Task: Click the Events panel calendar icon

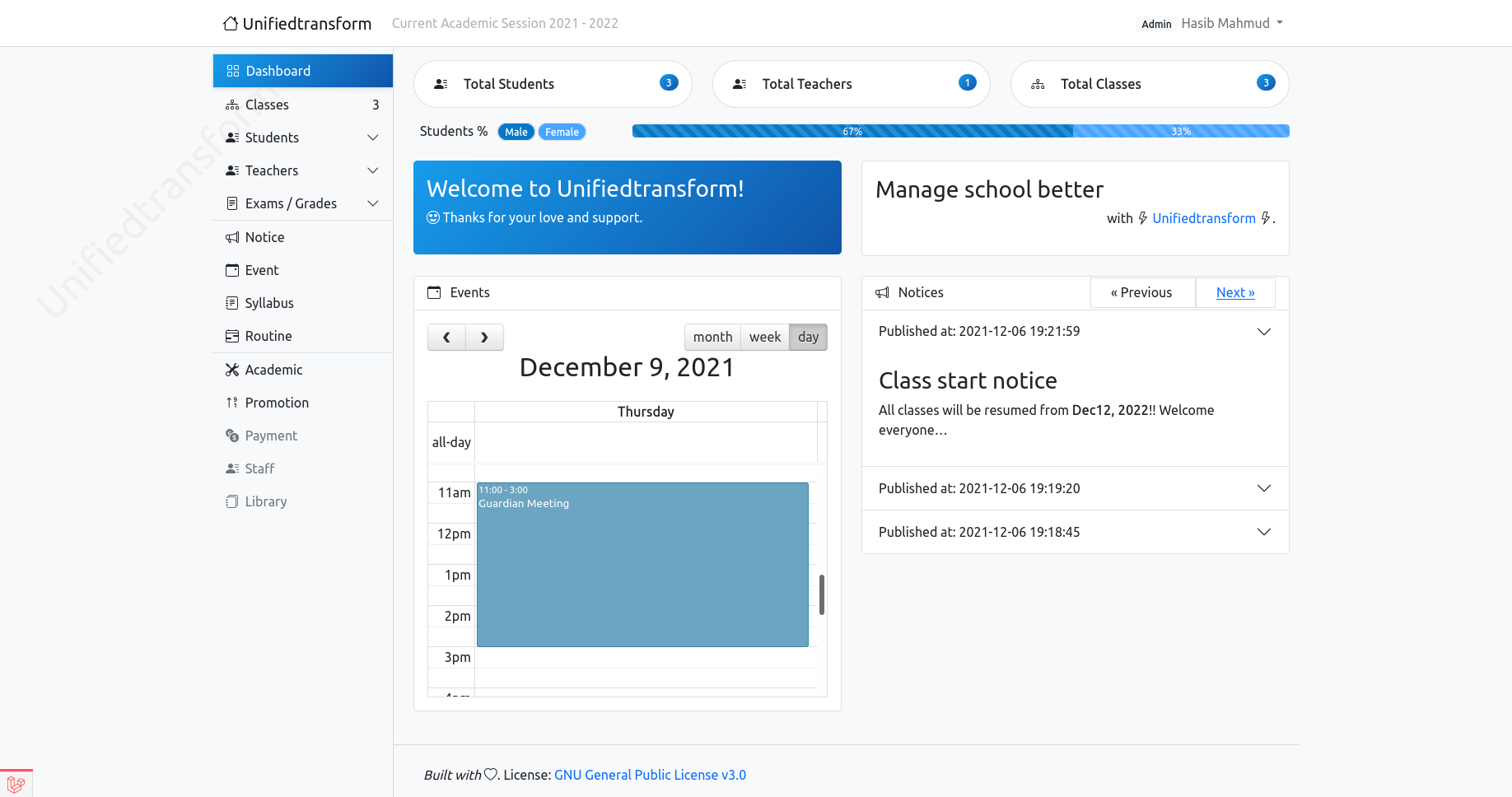Action: (x=434, y=292)
